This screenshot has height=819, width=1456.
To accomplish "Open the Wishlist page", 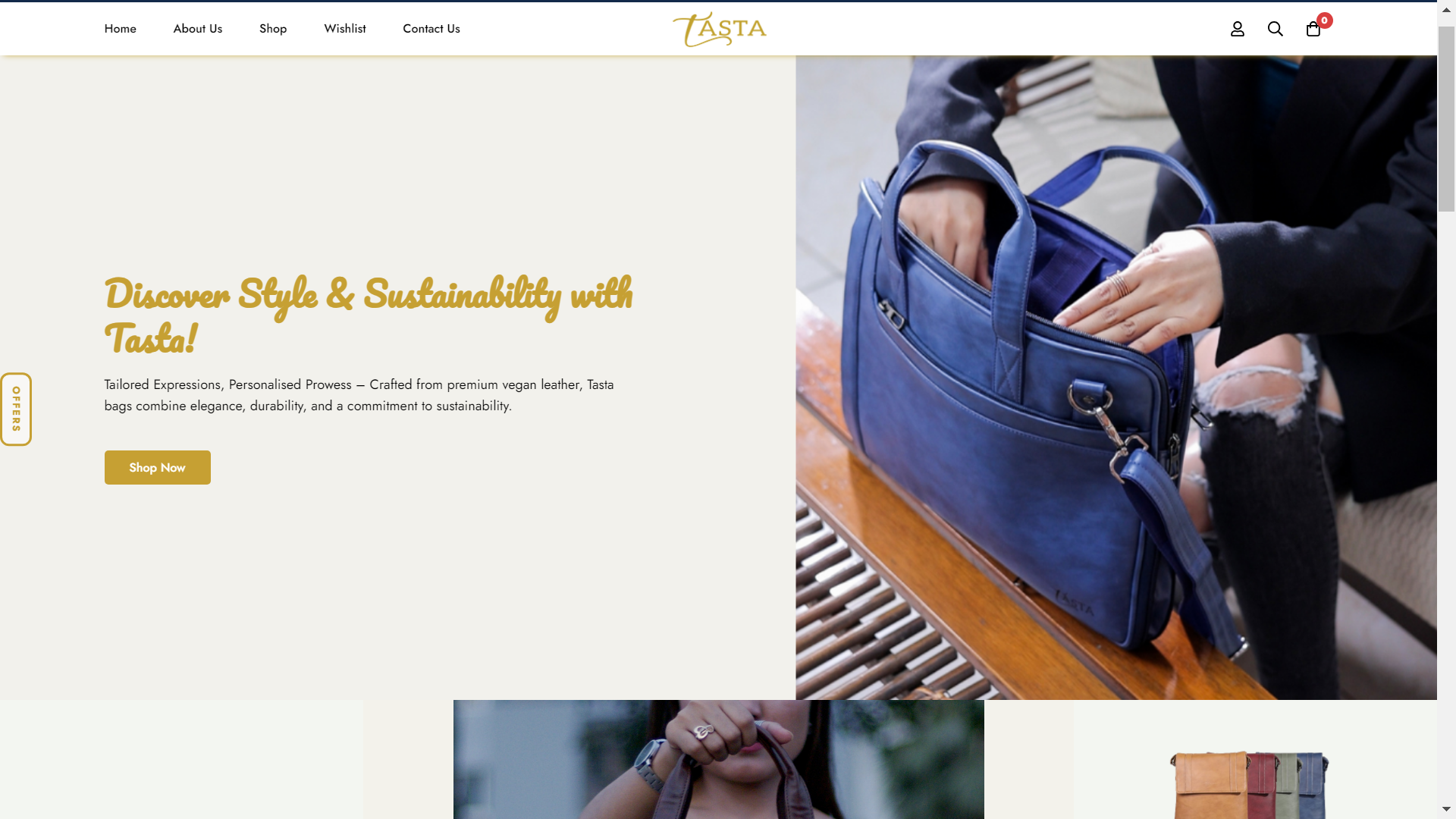I will 345,29.
